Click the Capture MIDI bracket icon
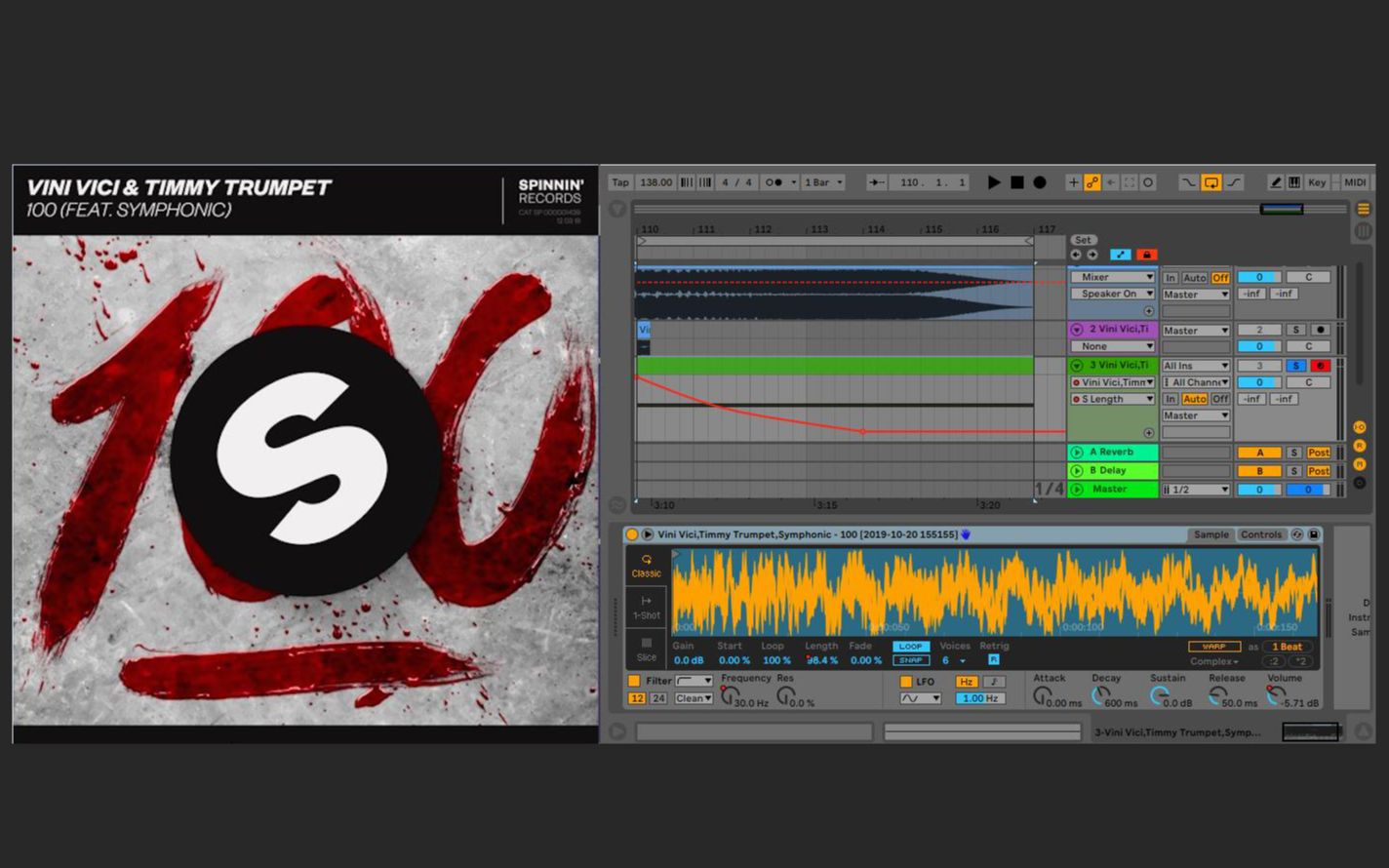 [1130, 182]
